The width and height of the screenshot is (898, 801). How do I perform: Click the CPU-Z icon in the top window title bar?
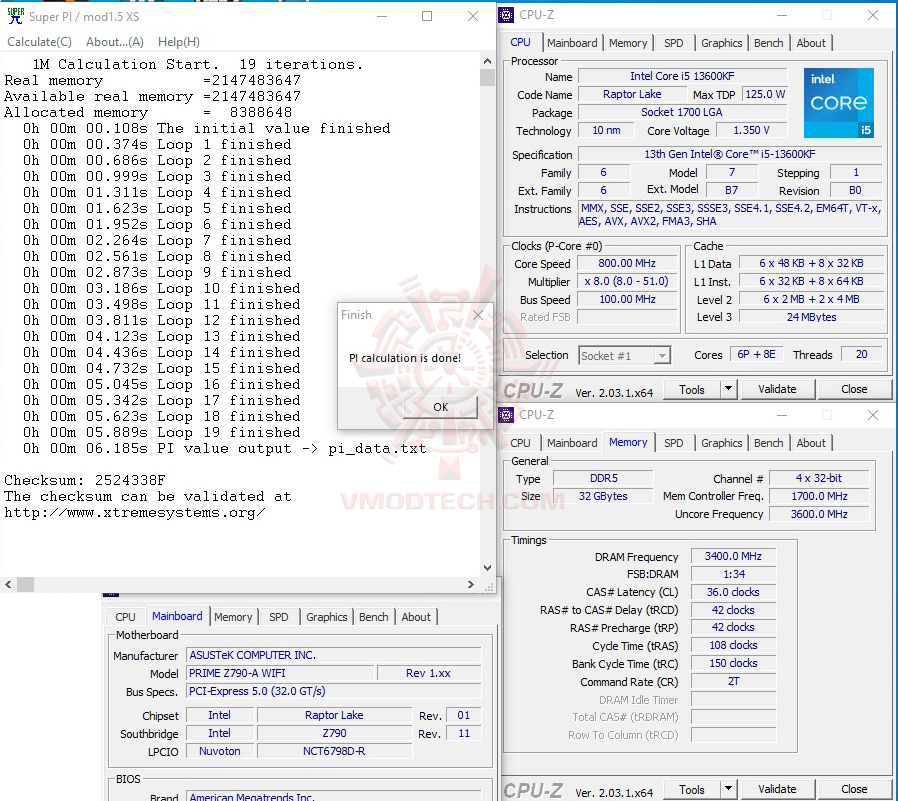coord(506,14)
